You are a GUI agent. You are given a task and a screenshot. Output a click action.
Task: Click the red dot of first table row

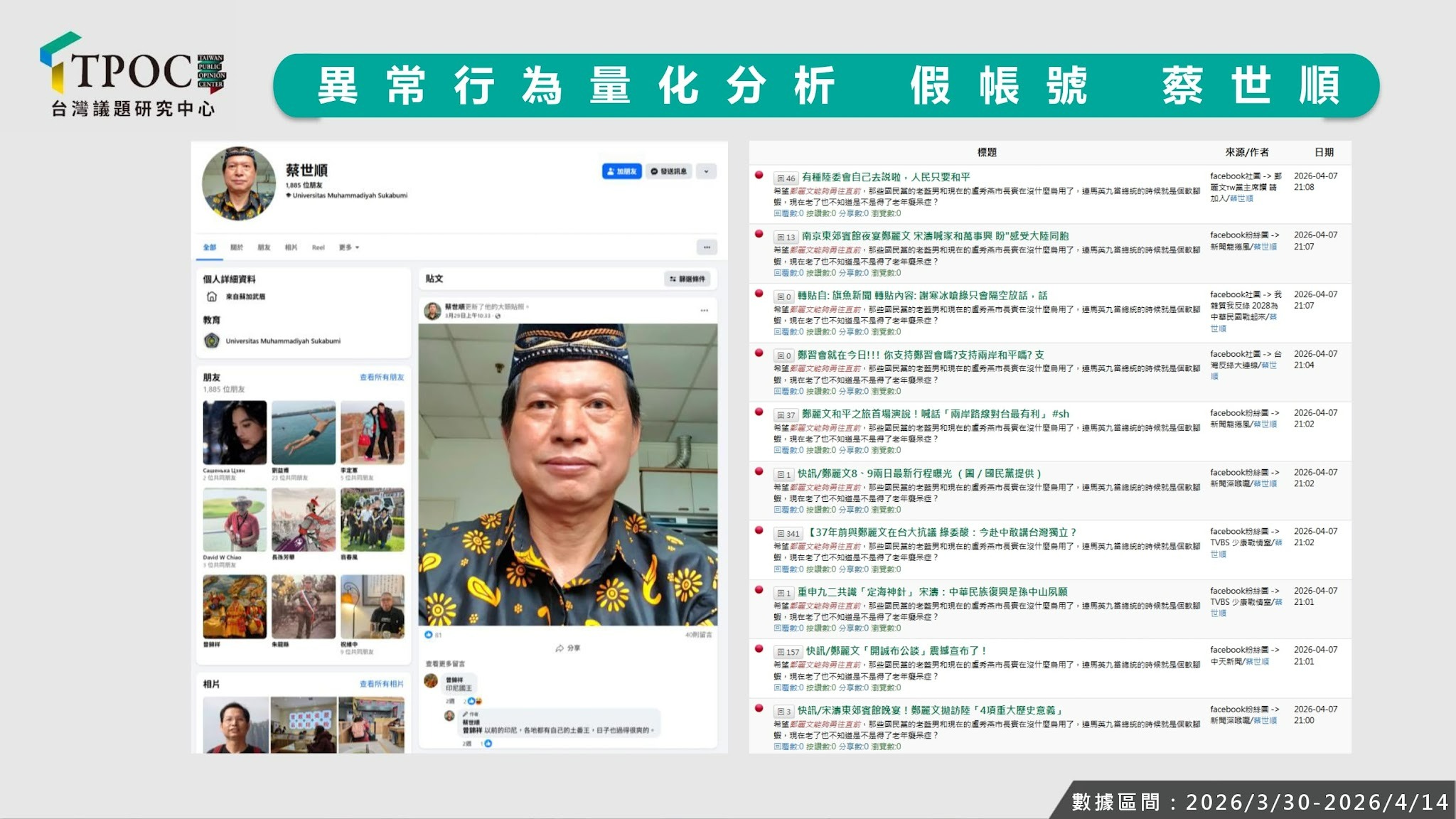(759, 175)
